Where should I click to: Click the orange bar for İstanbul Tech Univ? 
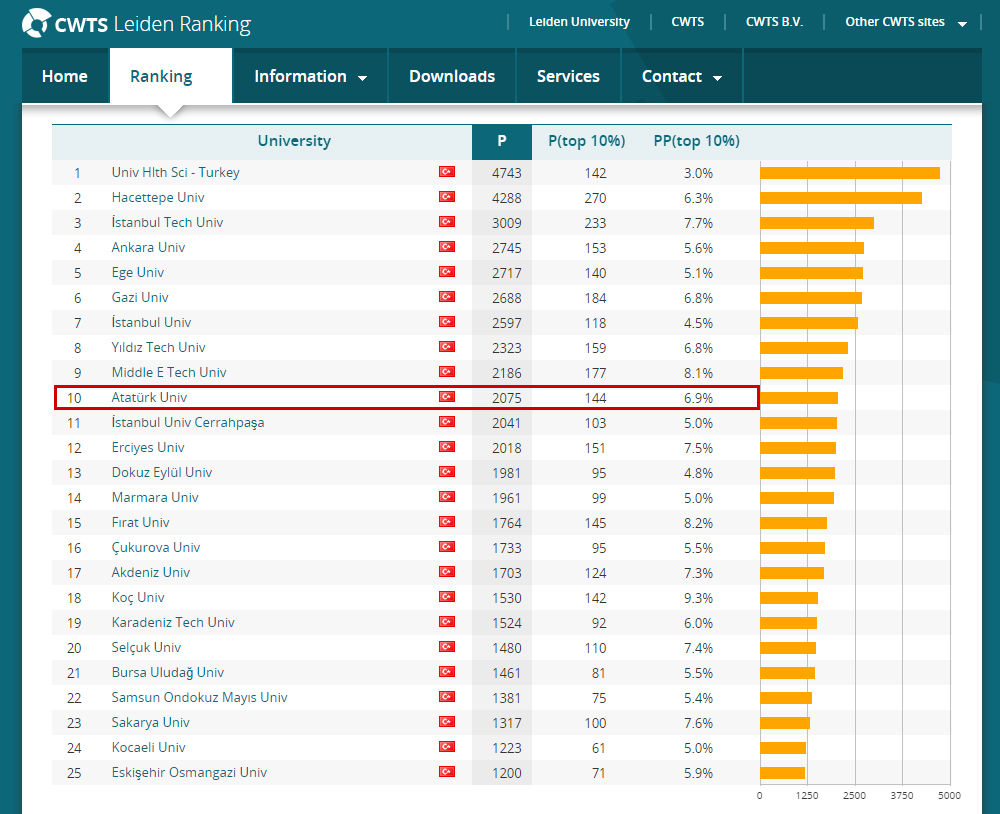point(816,223)
